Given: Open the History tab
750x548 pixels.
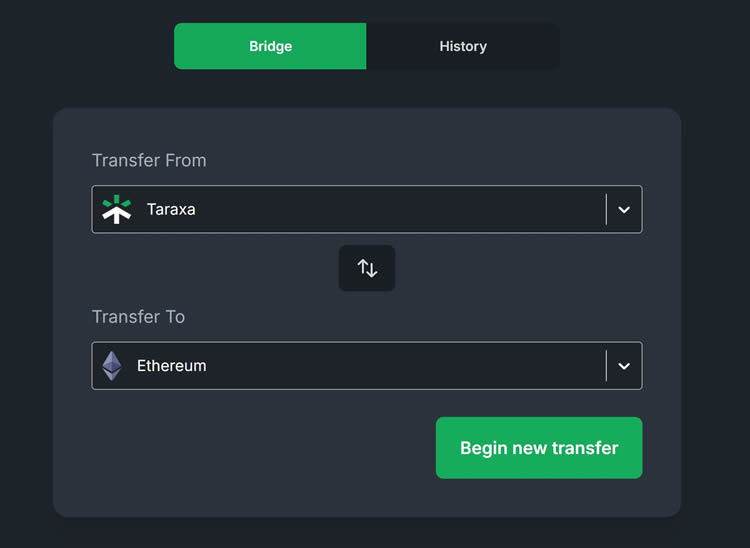Looking at the screenshot, I should 463,46.
